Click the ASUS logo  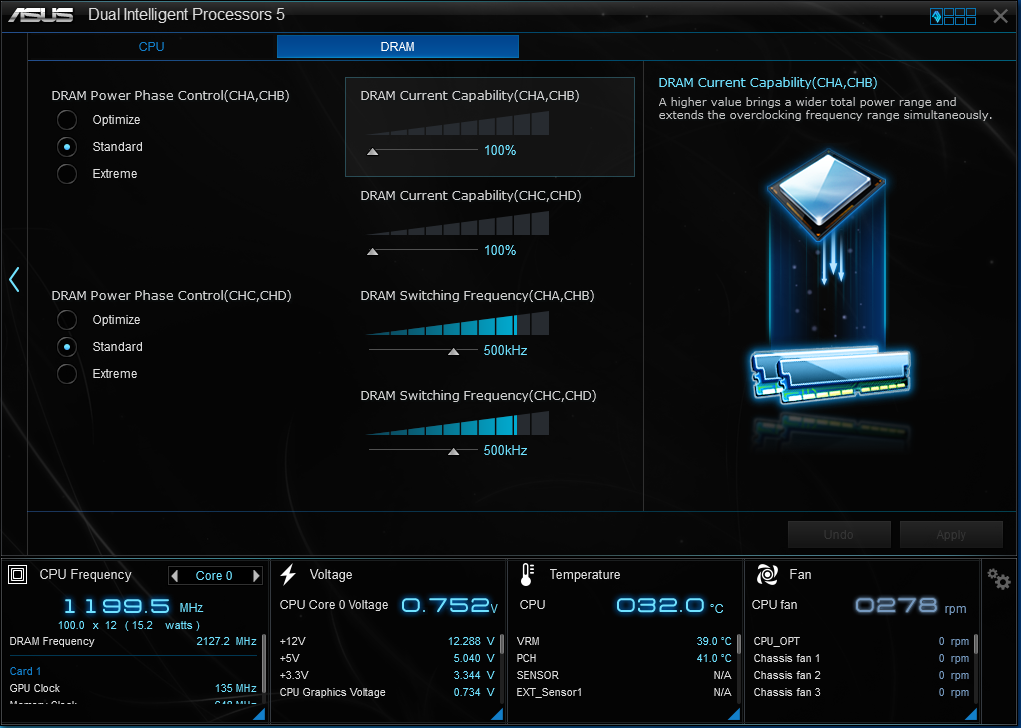tap(40, 14)
